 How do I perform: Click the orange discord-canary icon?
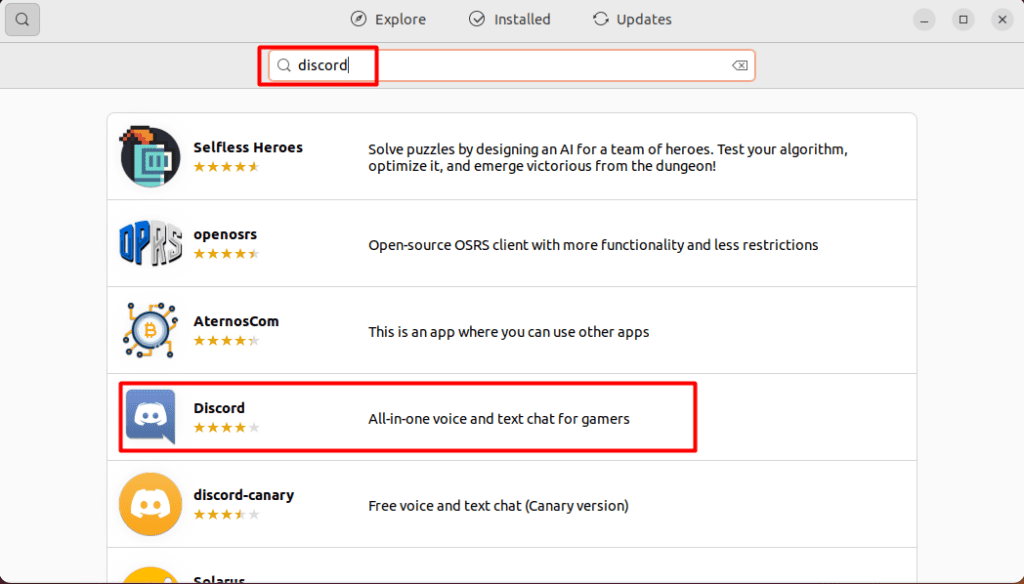tap(150, 504)
